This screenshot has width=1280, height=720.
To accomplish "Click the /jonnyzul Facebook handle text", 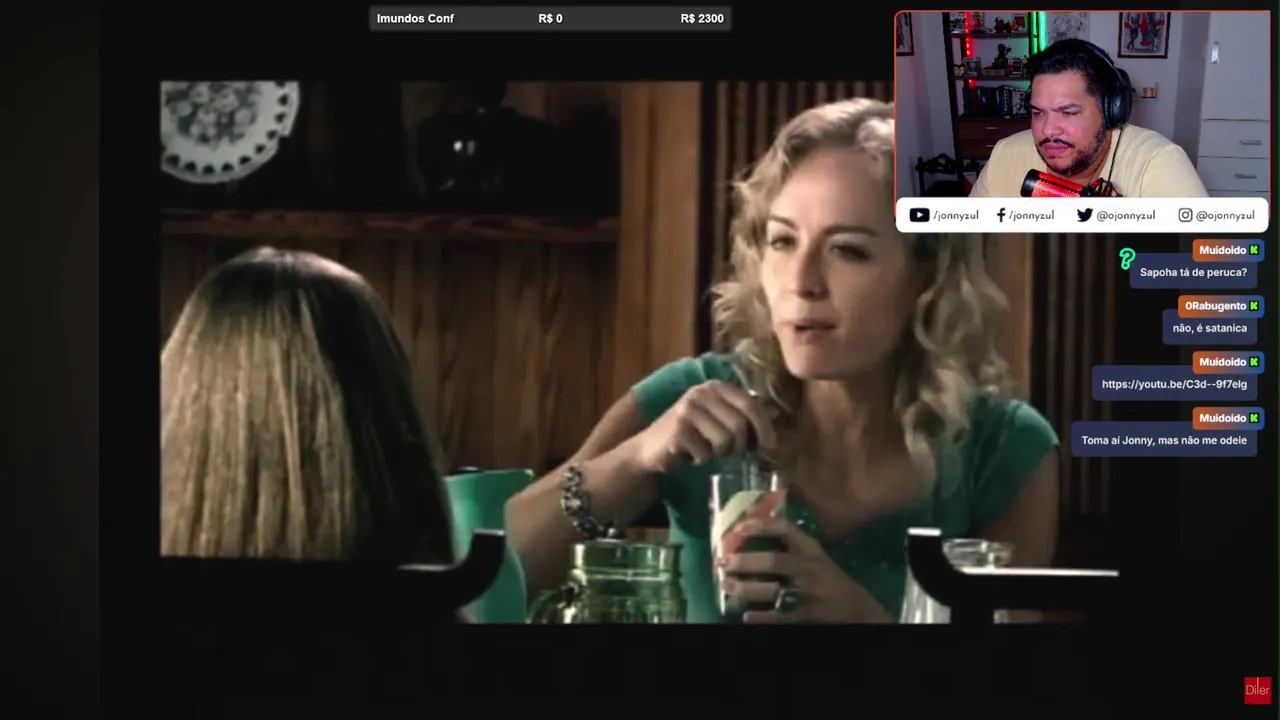I will pos(1031,215).
